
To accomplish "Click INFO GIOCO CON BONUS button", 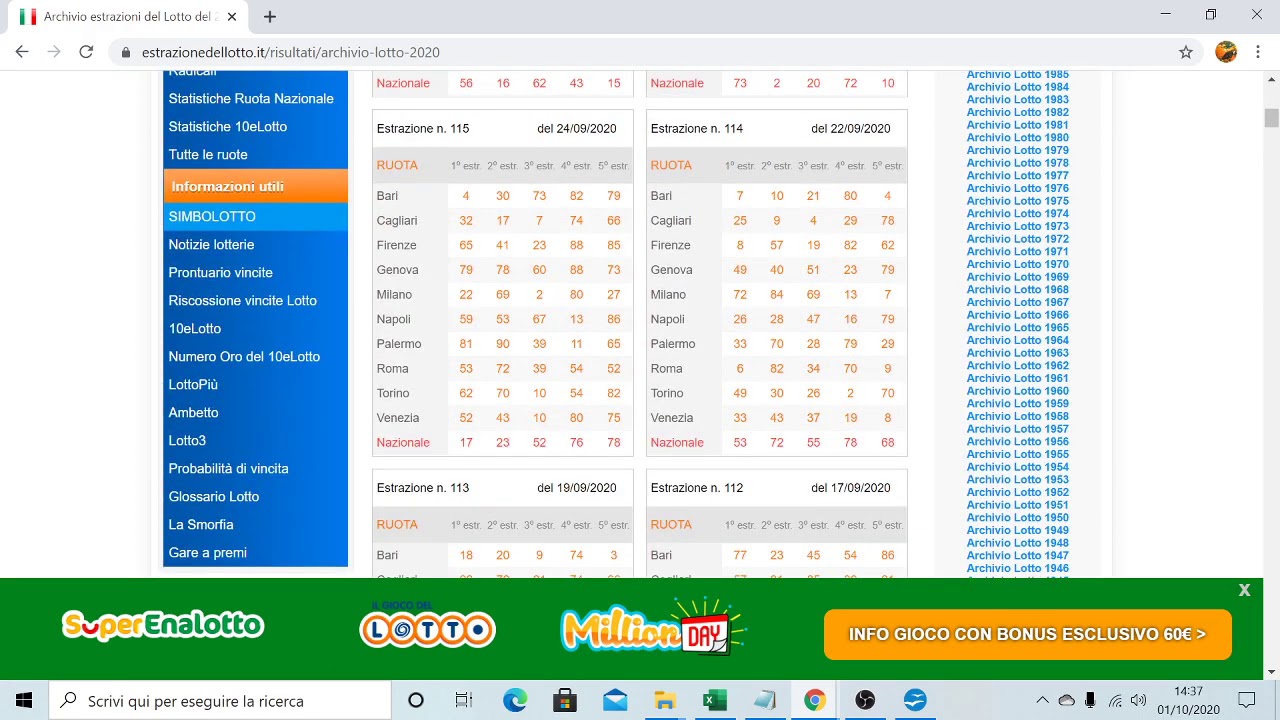I will point(1027,634).
